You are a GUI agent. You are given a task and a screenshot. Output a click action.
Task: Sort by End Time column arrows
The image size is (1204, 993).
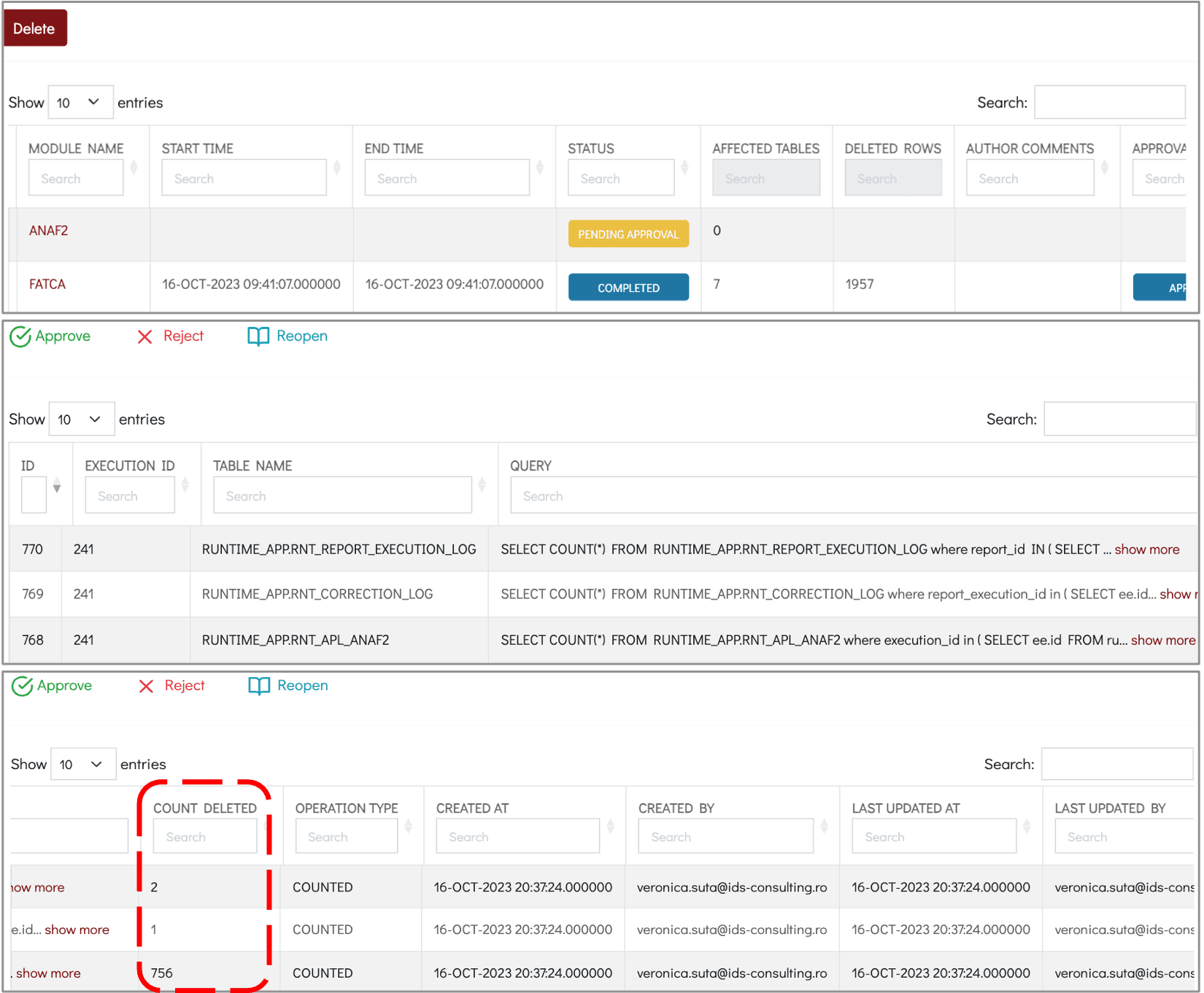539,168
